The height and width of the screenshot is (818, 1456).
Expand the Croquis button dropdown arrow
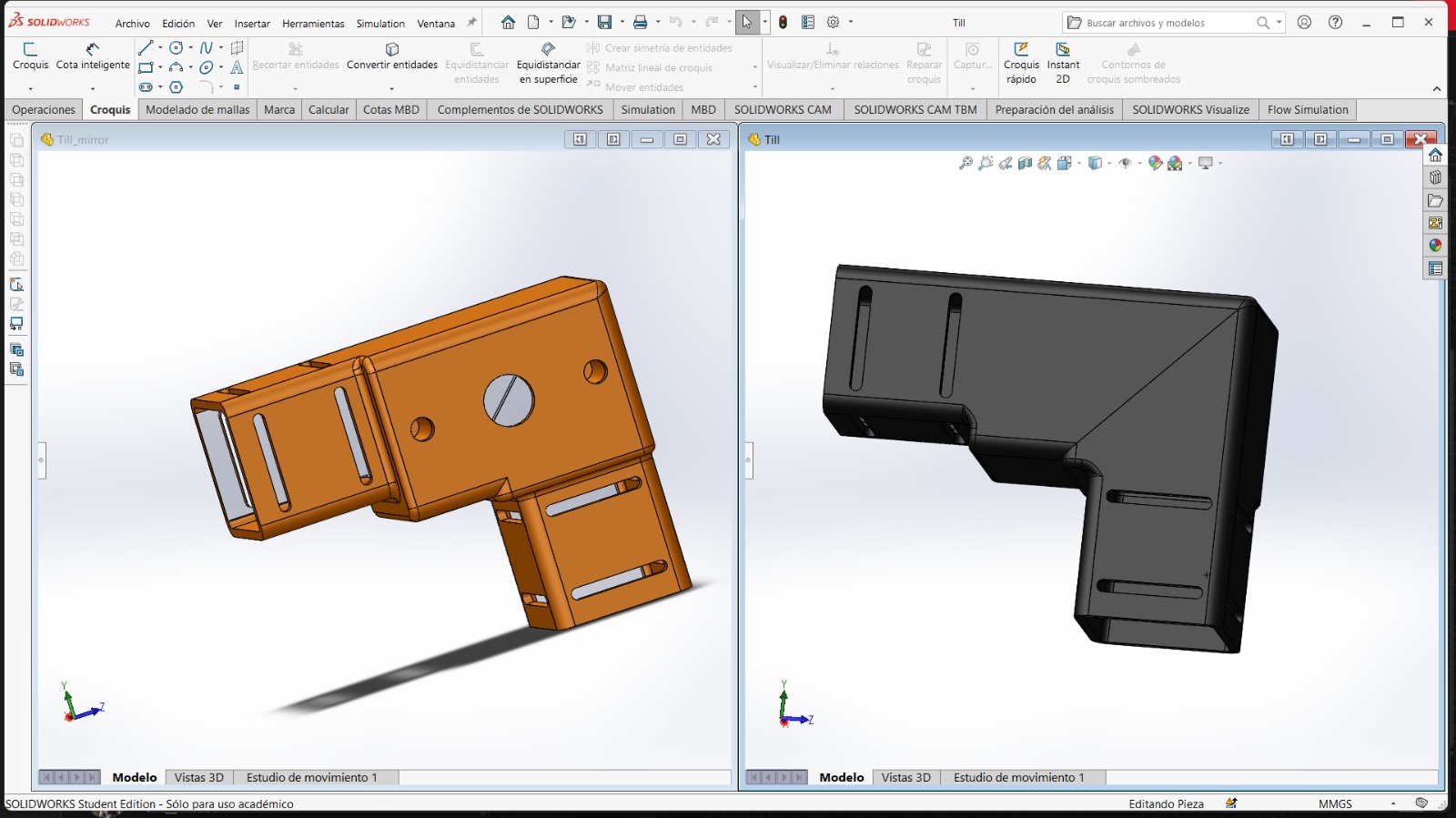[x=30, y=89]
